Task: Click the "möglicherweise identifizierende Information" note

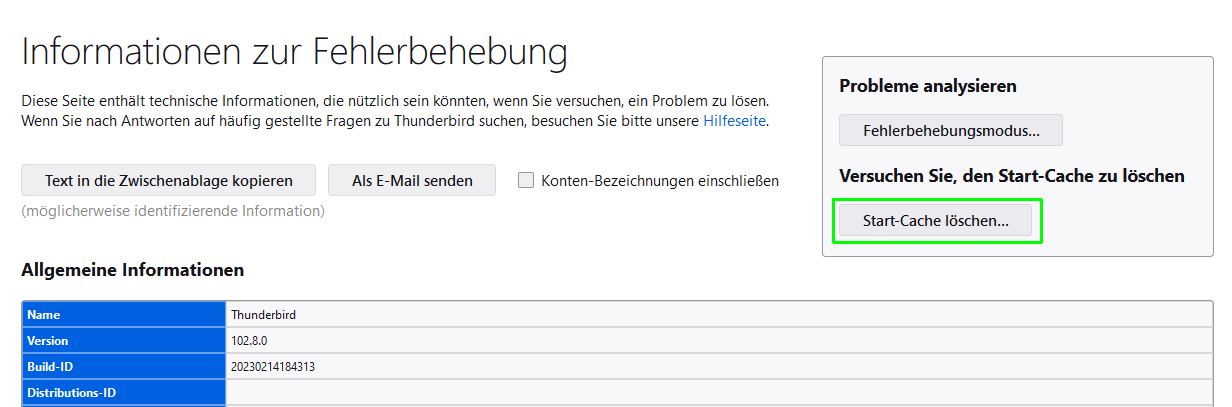Action: point(173,211)
